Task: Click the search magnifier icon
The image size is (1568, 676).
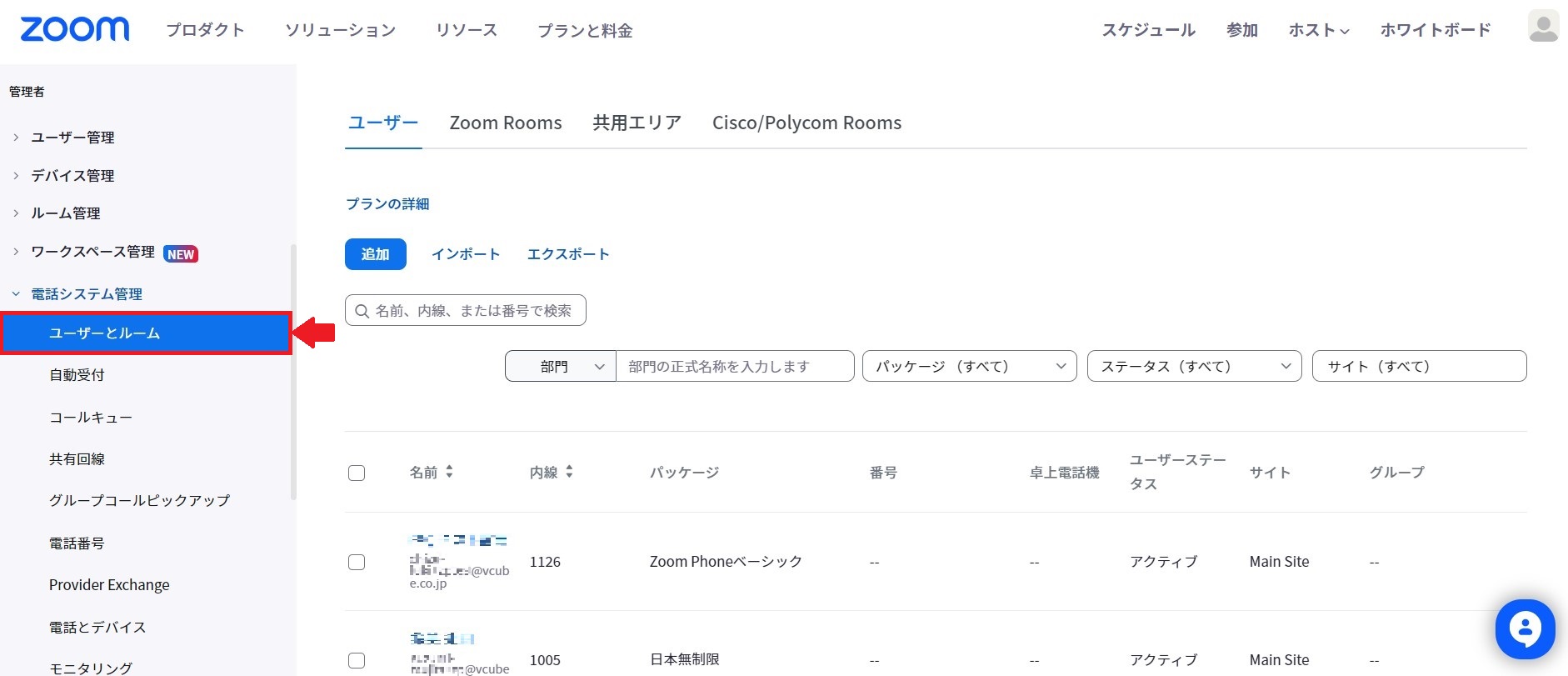Action: (362, 311)
